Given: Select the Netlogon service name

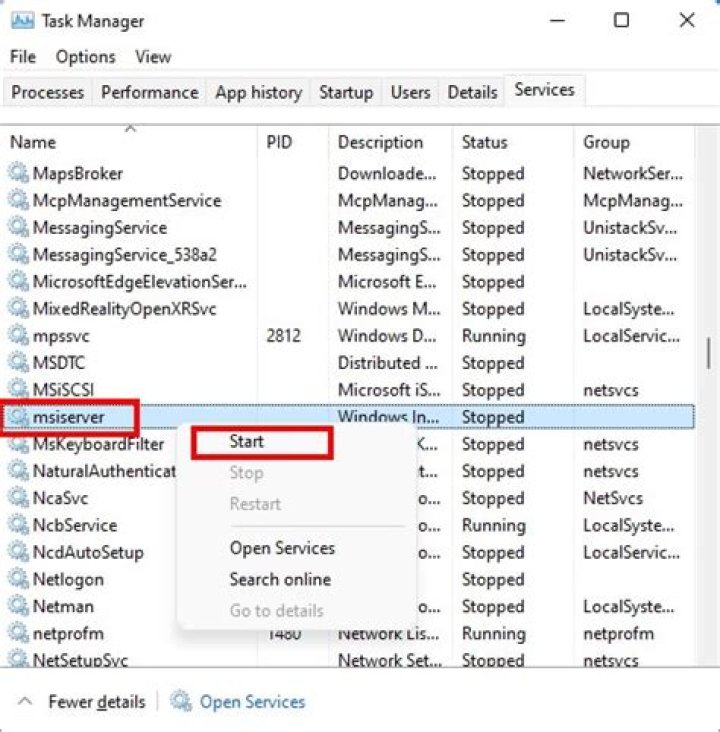Looking at the screenshot, I should tap(68, 580).
